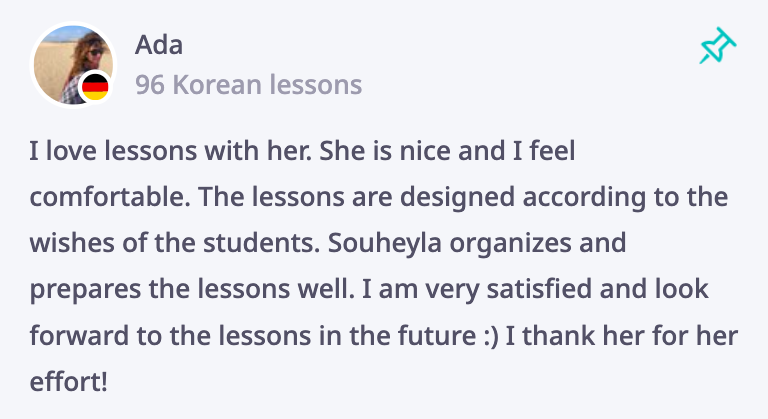
Task: Click the teal pin icon
Action: (718, 46)
